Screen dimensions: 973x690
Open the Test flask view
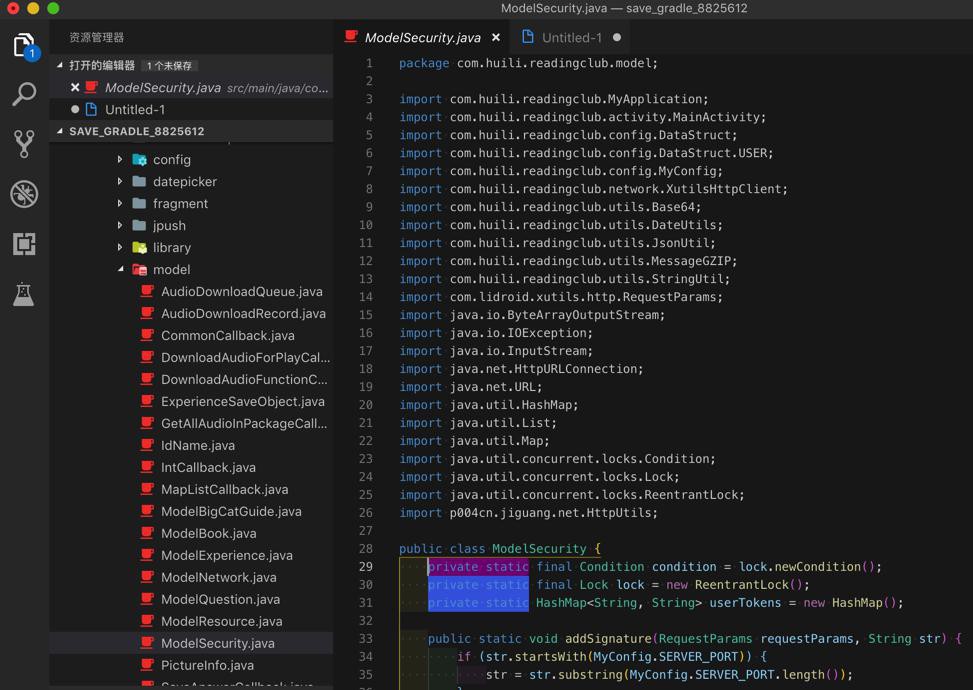click(x=24, y=294)
